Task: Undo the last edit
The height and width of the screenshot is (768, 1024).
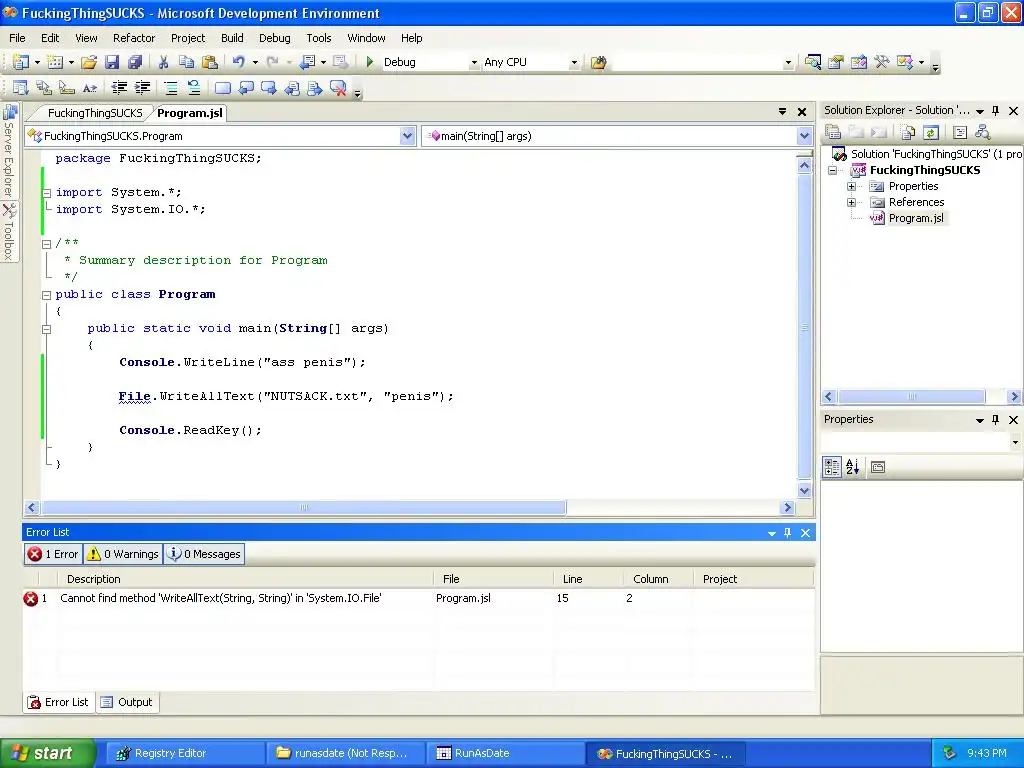Action: point(238,62)
